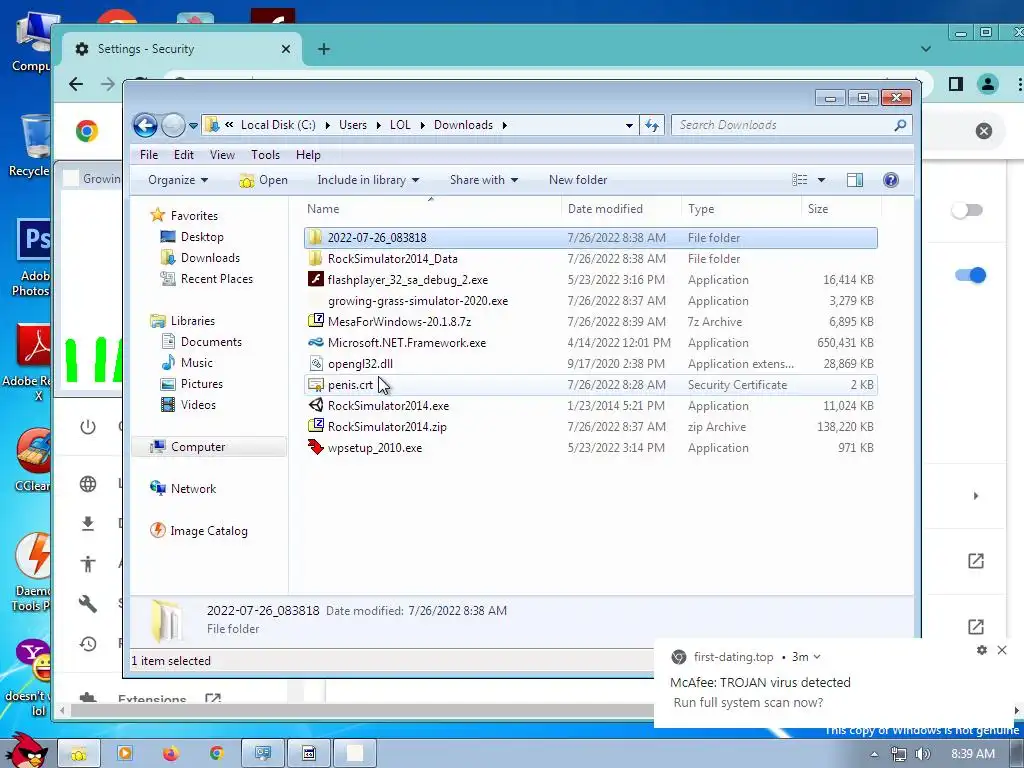This screenshot has height=768, width=1024.
Task: Open Angry Birds start button
Action: tap(26, 751)
